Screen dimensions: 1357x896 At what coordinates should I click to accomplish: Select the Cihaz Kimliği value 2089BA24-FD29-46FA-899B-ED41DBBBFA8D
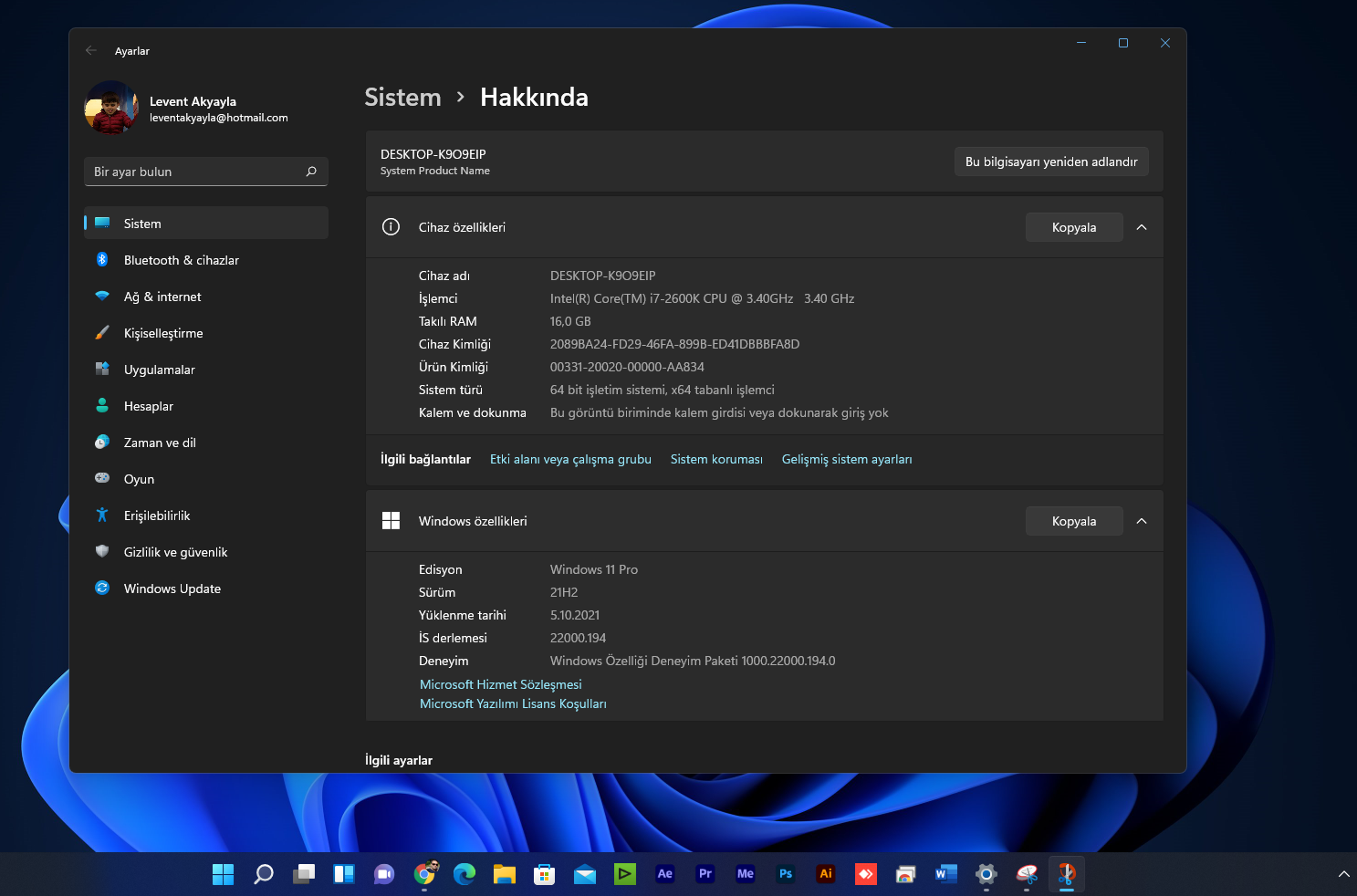click(x=674, y=344)
